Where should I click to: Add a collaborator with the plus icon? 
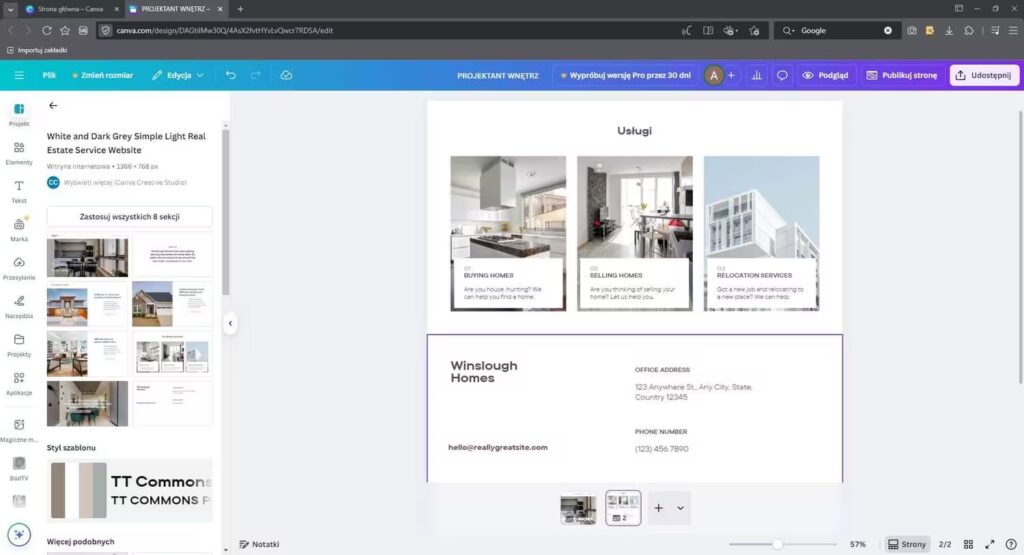[x=731, y=75]
